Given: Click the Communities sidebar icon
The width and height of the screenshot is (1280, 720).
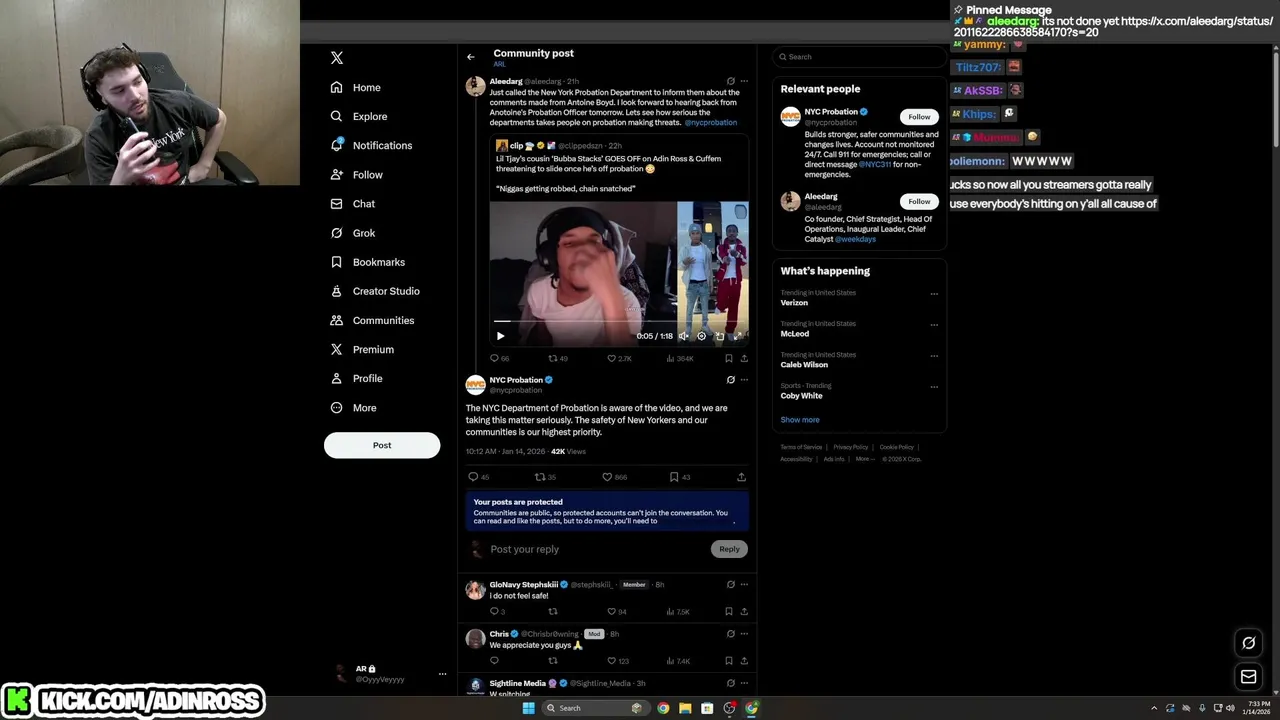Looking at the screenshot, I should tap(337, 320).
